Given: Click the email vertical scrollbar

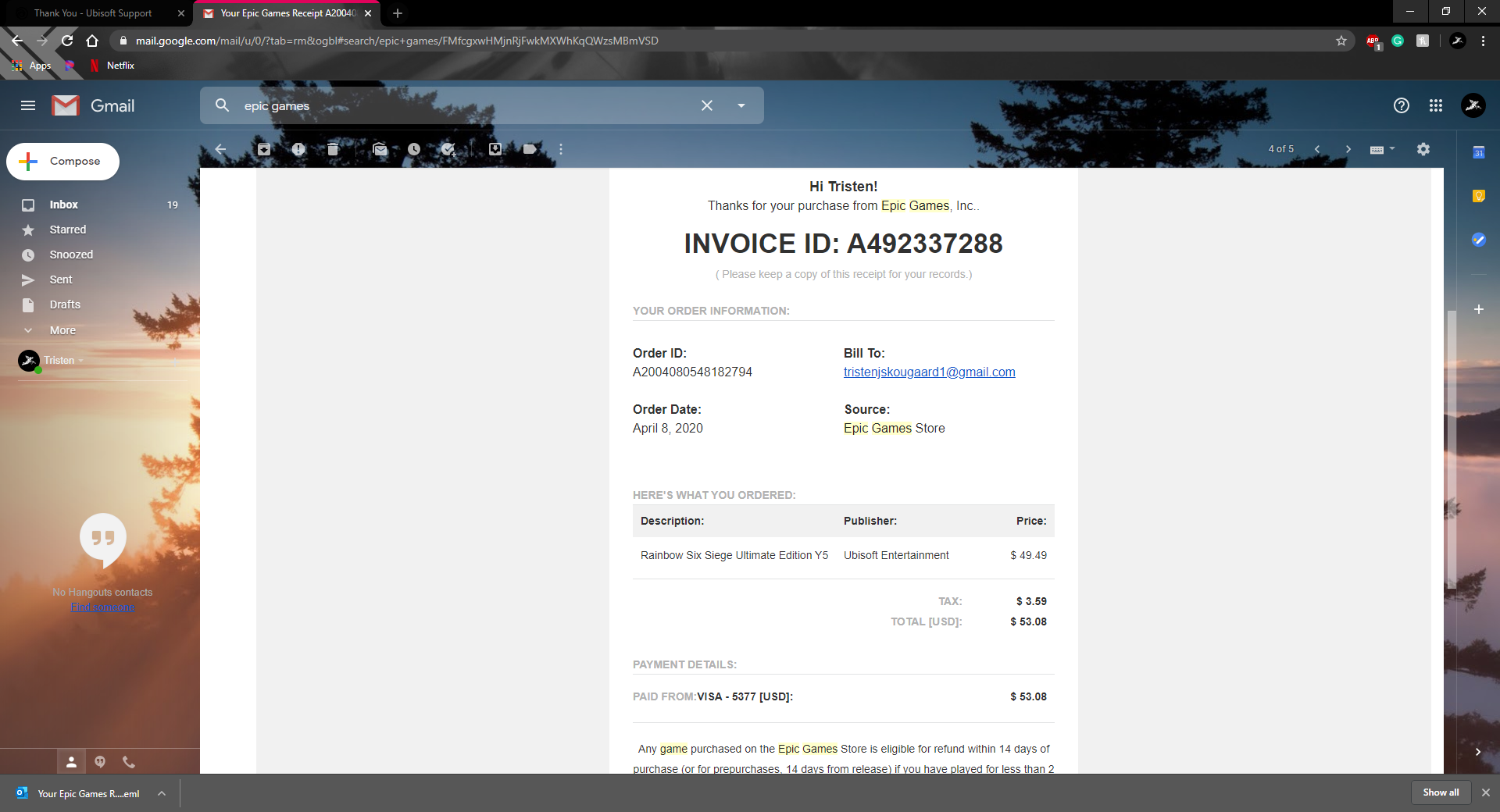Looking at the screenshot, I should click(1452, 449).
